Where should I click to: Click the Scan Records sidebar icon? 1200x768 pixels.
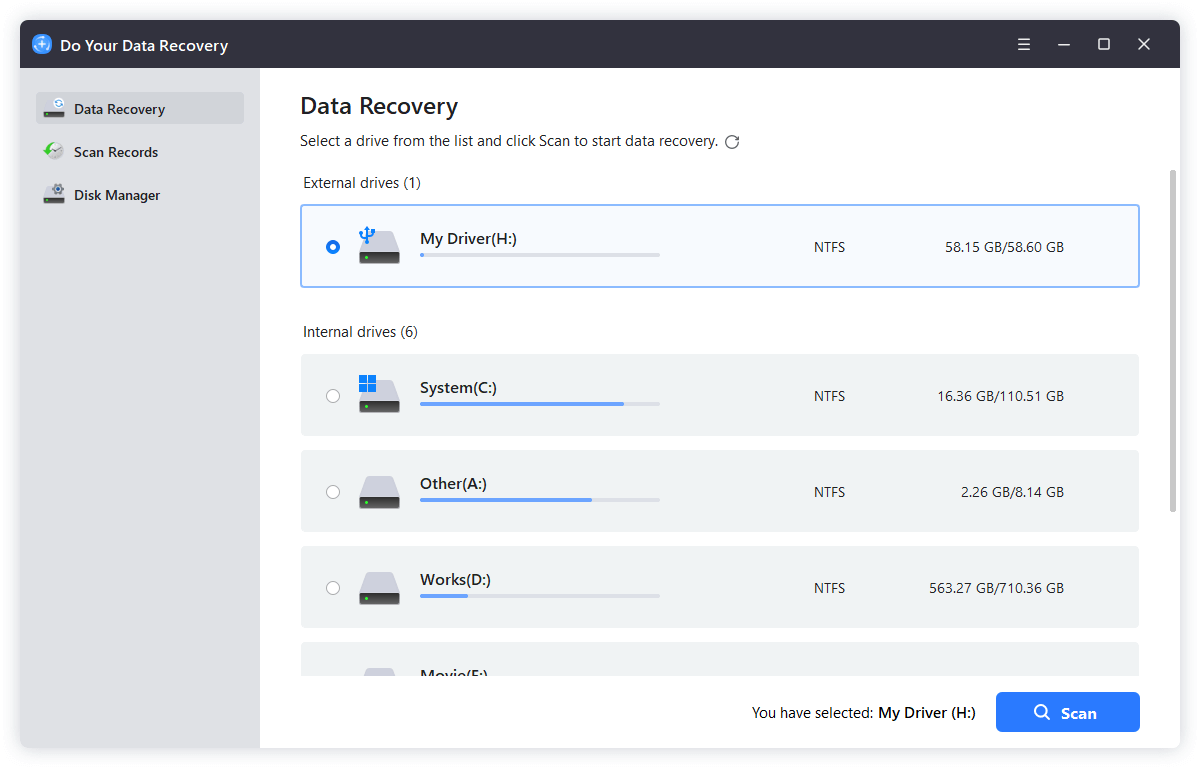tap(54, 151)
